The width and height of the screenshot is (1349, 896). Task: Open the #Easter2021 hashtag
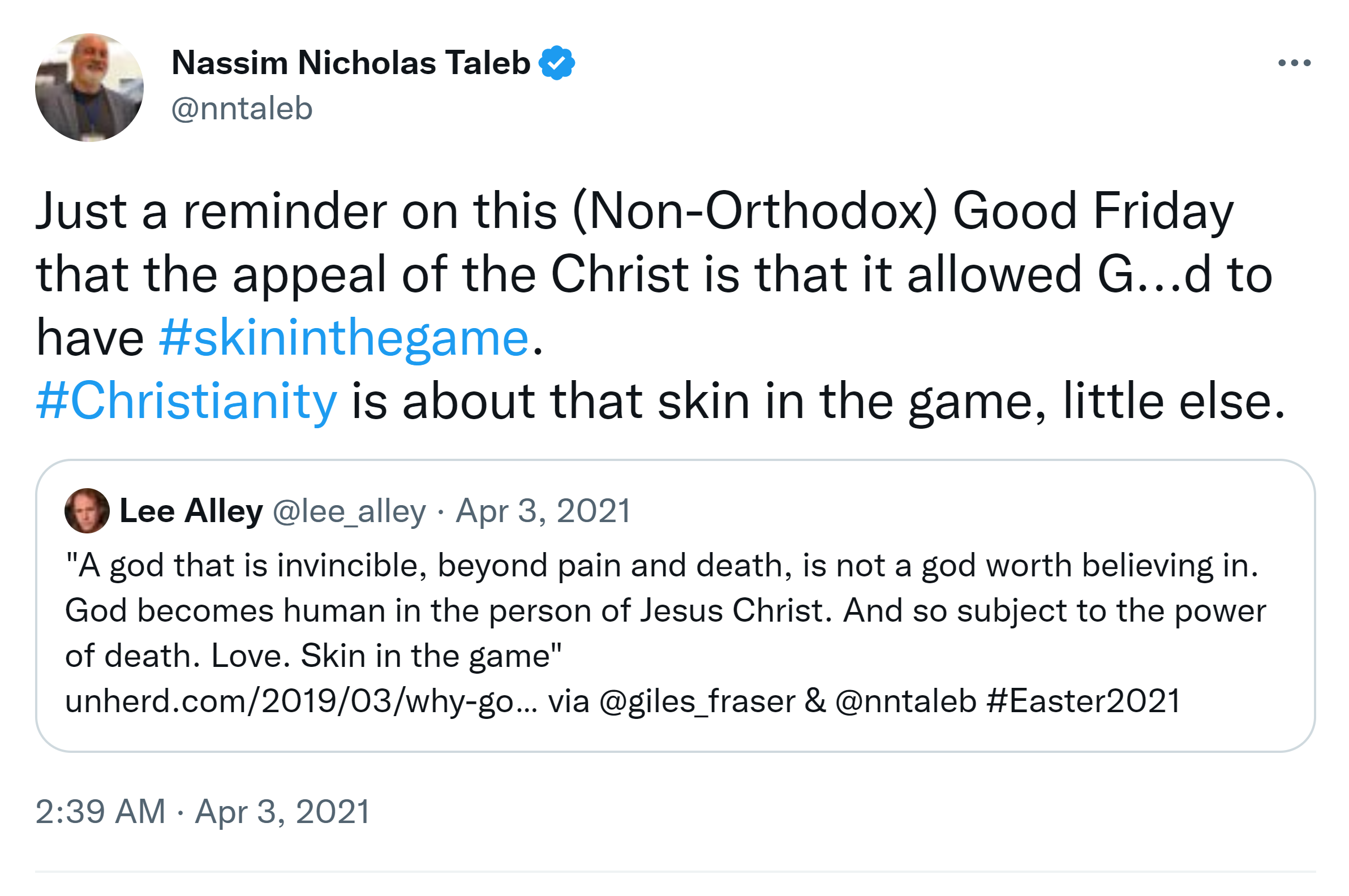pos(1083,701)
